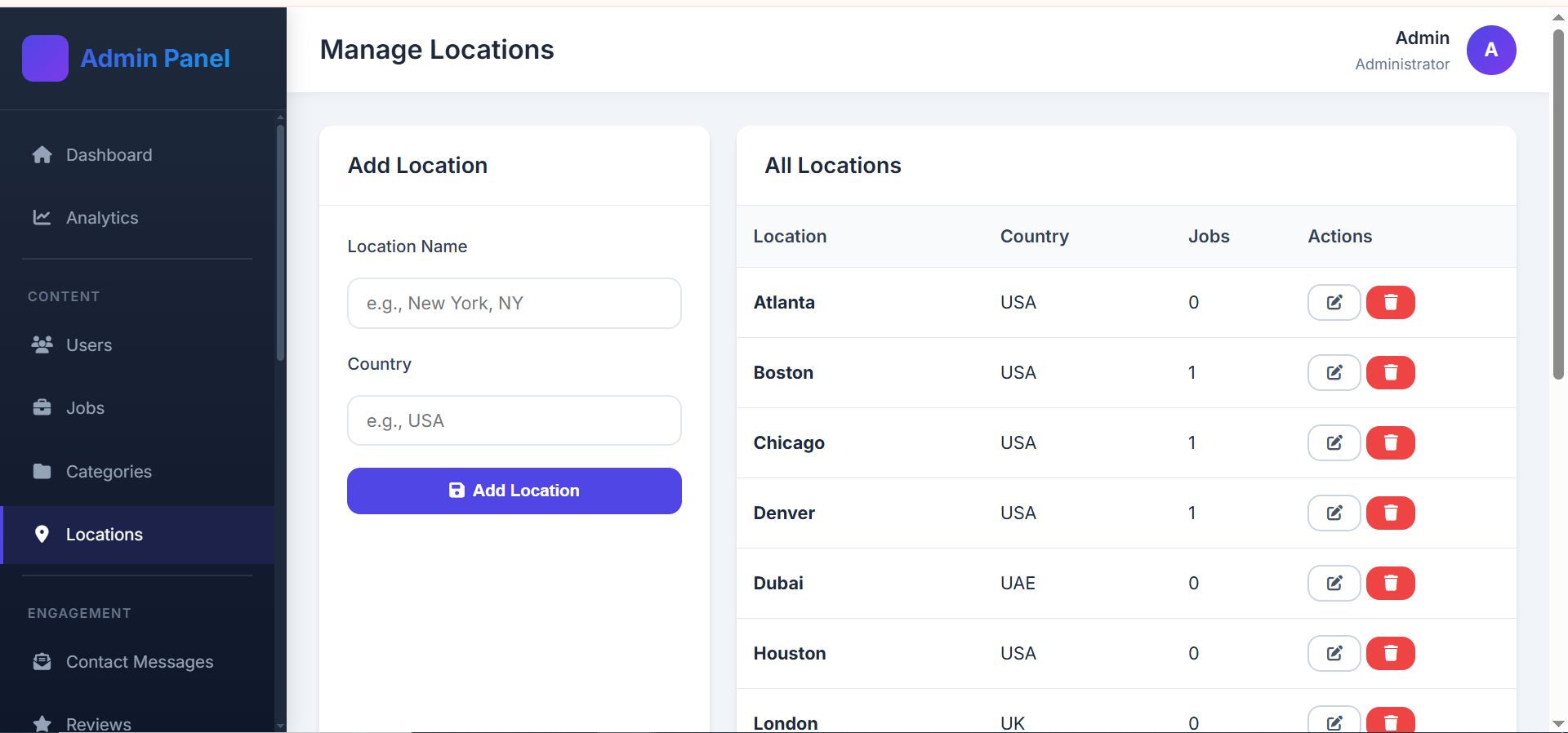Click the red trash icon for Houston
Image resolution: width=1568 pixels, height=733 pixels.
pos(1390,654)
